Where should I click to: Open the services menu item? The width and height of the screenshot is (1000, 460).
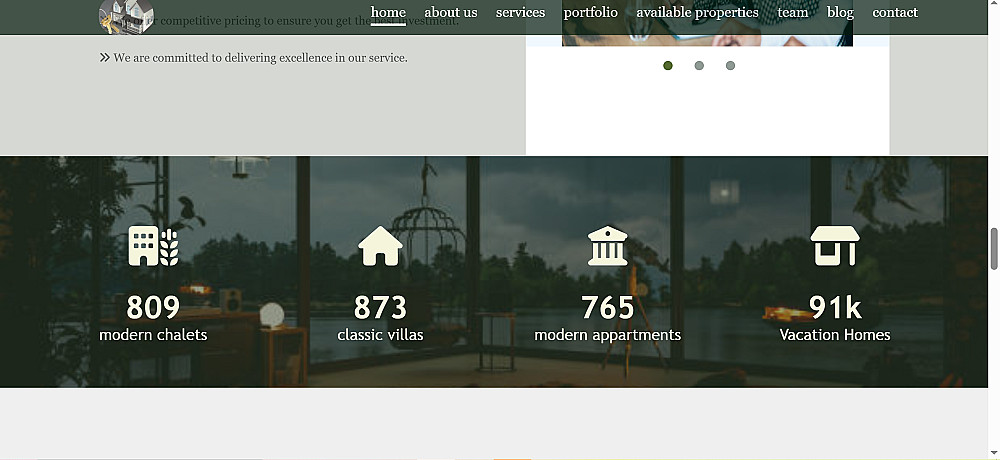pos(520,12)
